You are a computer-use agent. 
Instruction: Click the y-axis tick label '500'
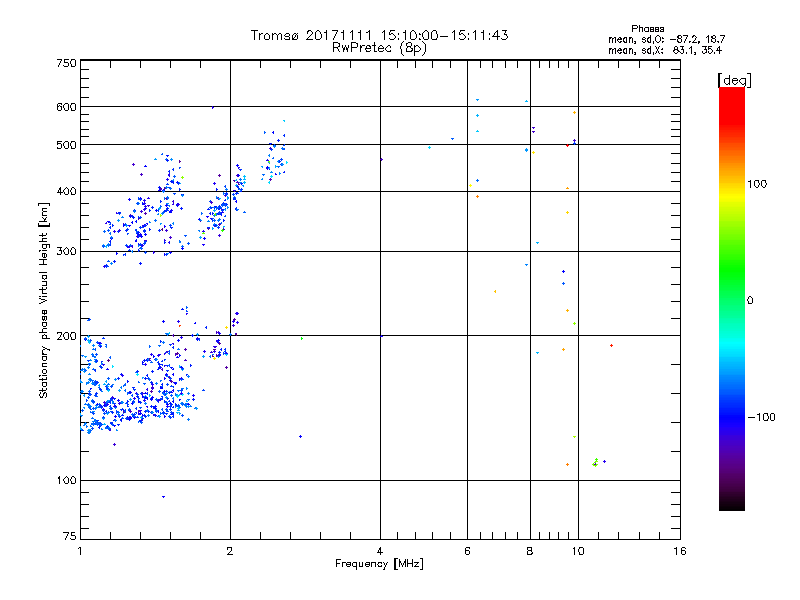pyautogui.click(x=66, y=145)
